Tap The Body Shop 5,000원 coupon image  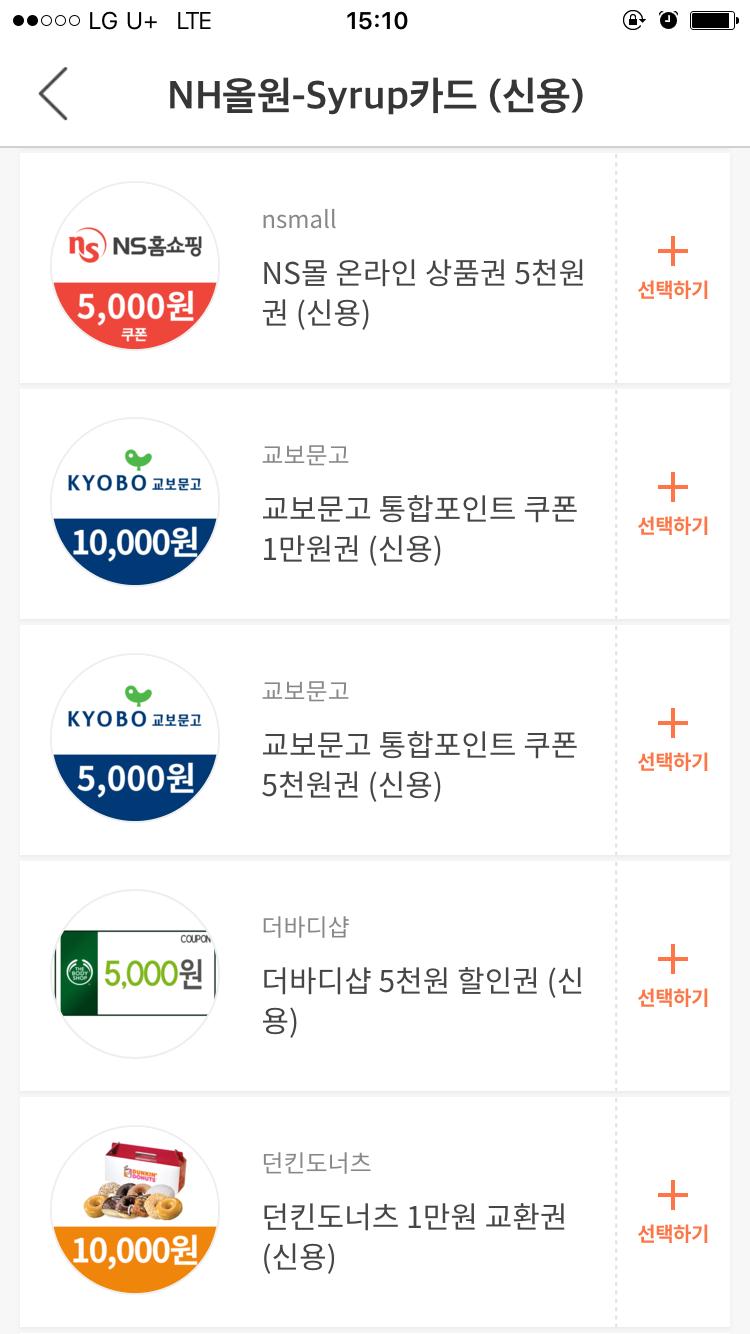[x=135, y=975]
